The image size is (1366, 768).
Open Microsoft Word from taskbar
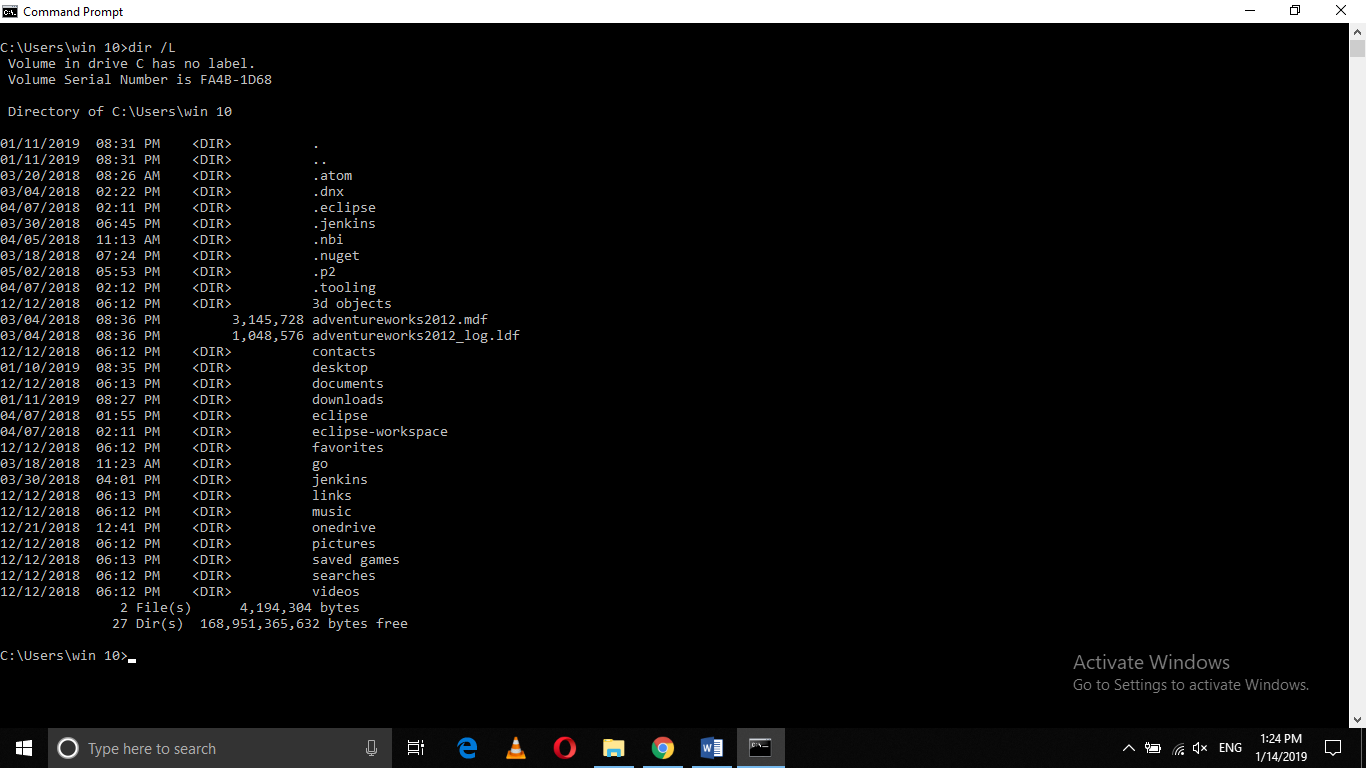pos(712,748)
